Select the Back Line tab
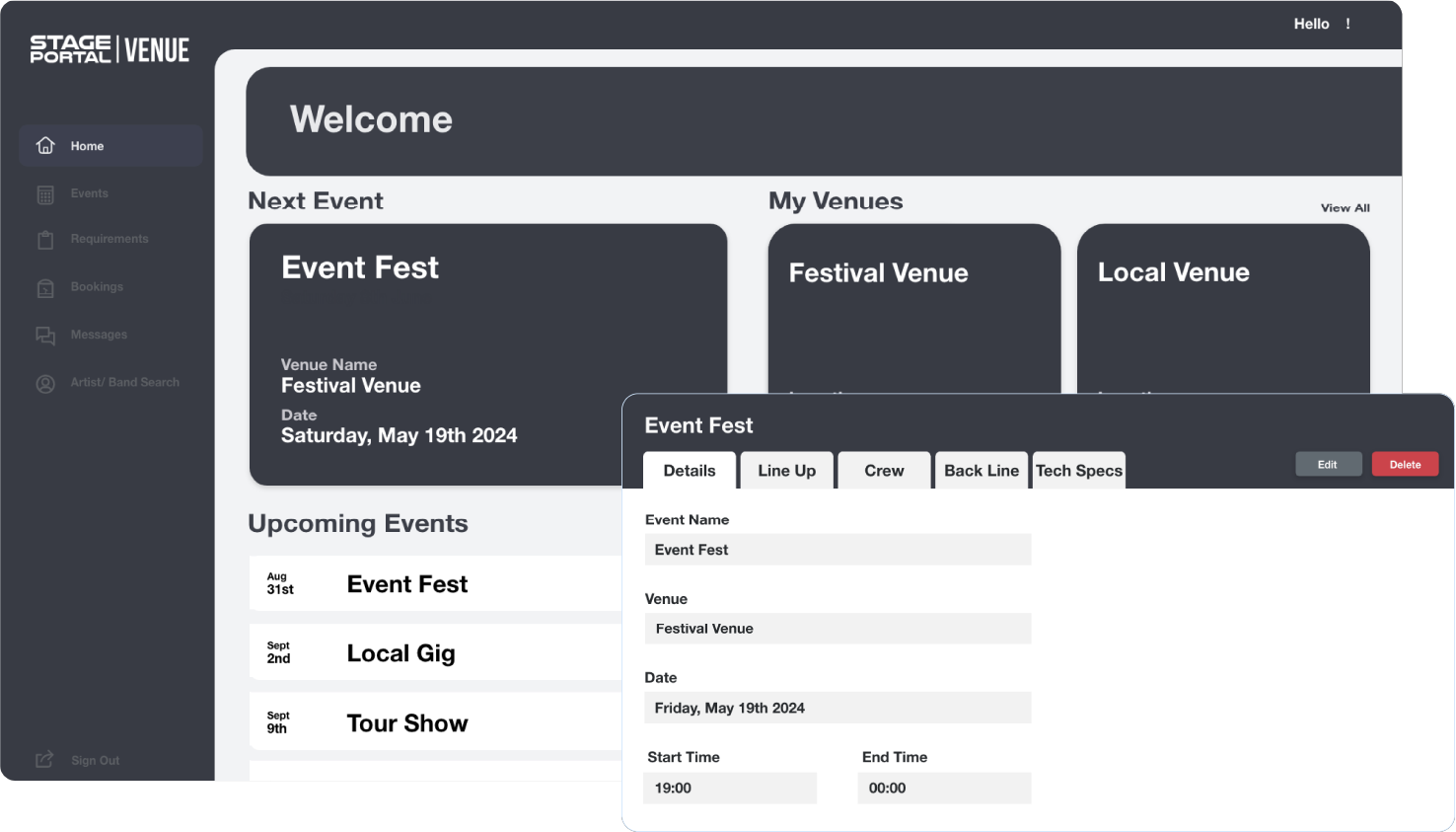Screen dimensions: 1456x832 tap(981, 471)
